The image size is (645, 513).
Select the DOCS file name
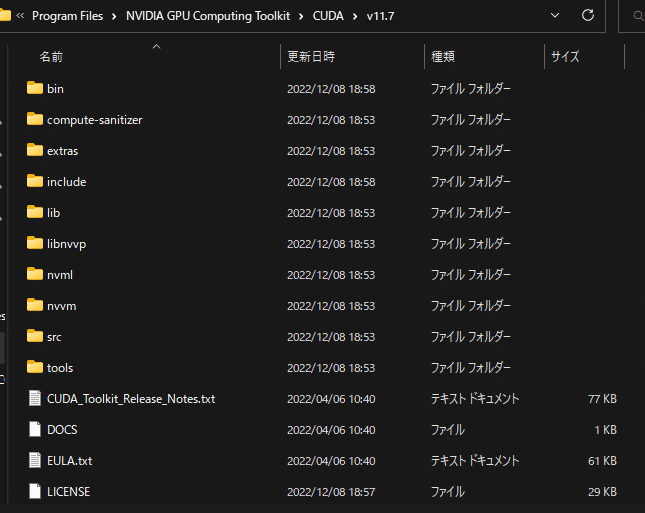click(x=62, y=429)
